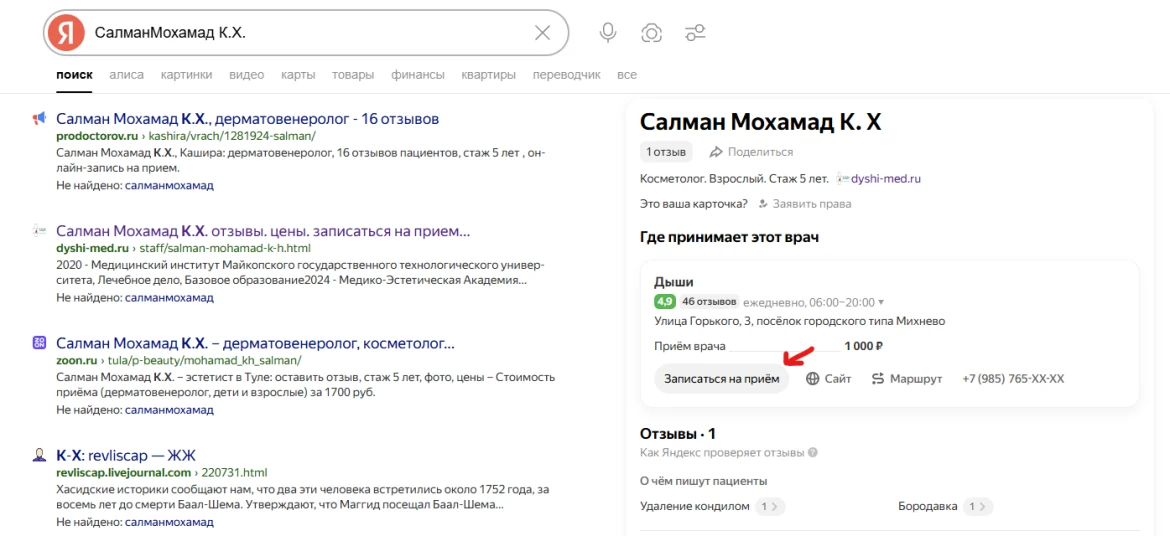Click the Сайт link
This screenshot has height=536, width=1170.
click(x=828, y=378)
